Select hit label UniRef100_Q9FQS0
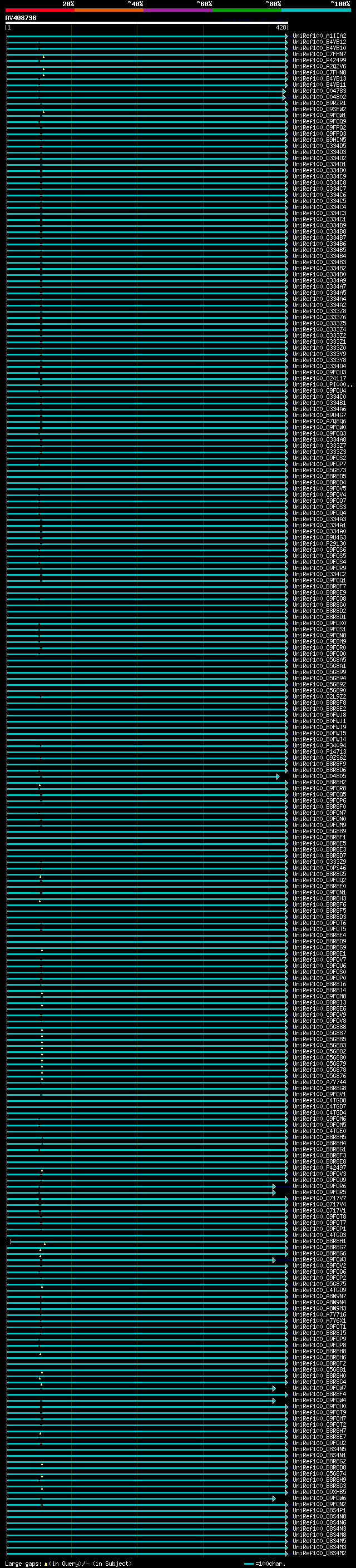This screenshot has height=1568, width=356. [319, 972]
